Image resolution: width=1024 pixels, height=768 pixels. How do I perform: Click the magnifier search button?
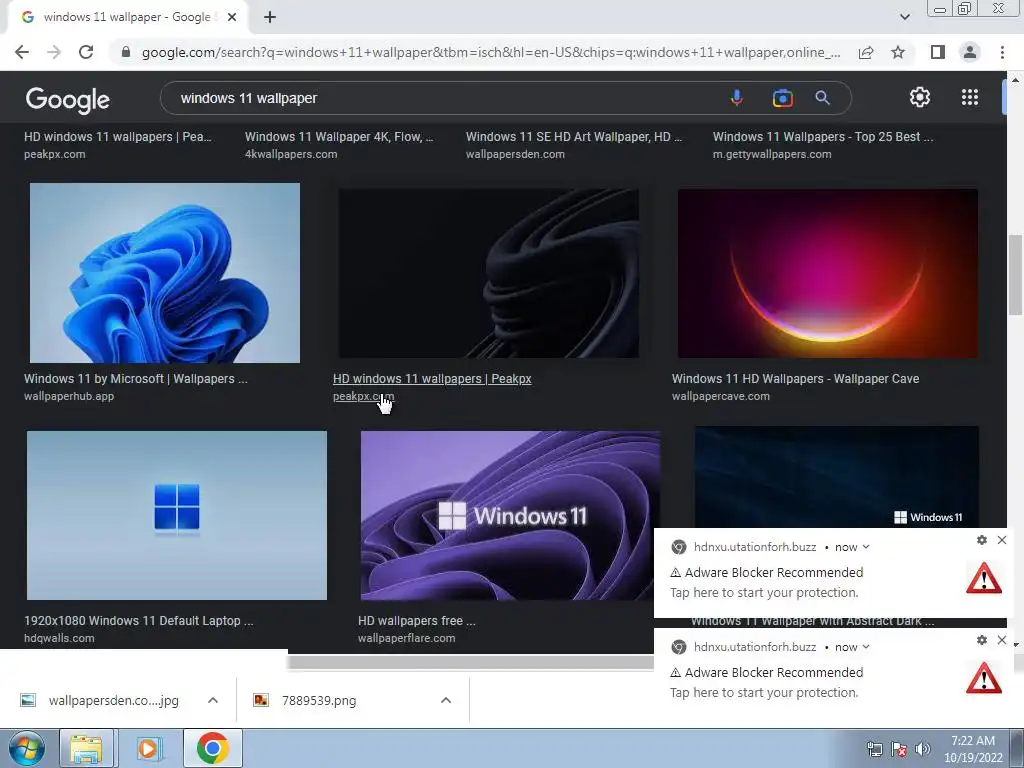822,98
